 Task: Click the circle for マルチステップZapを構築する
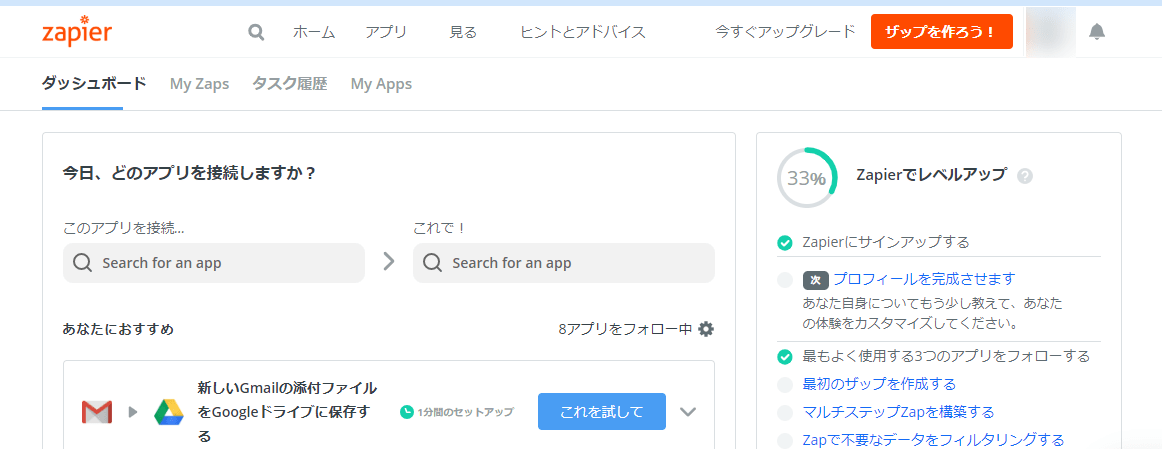pyautogui.click(x=785, y=413)
